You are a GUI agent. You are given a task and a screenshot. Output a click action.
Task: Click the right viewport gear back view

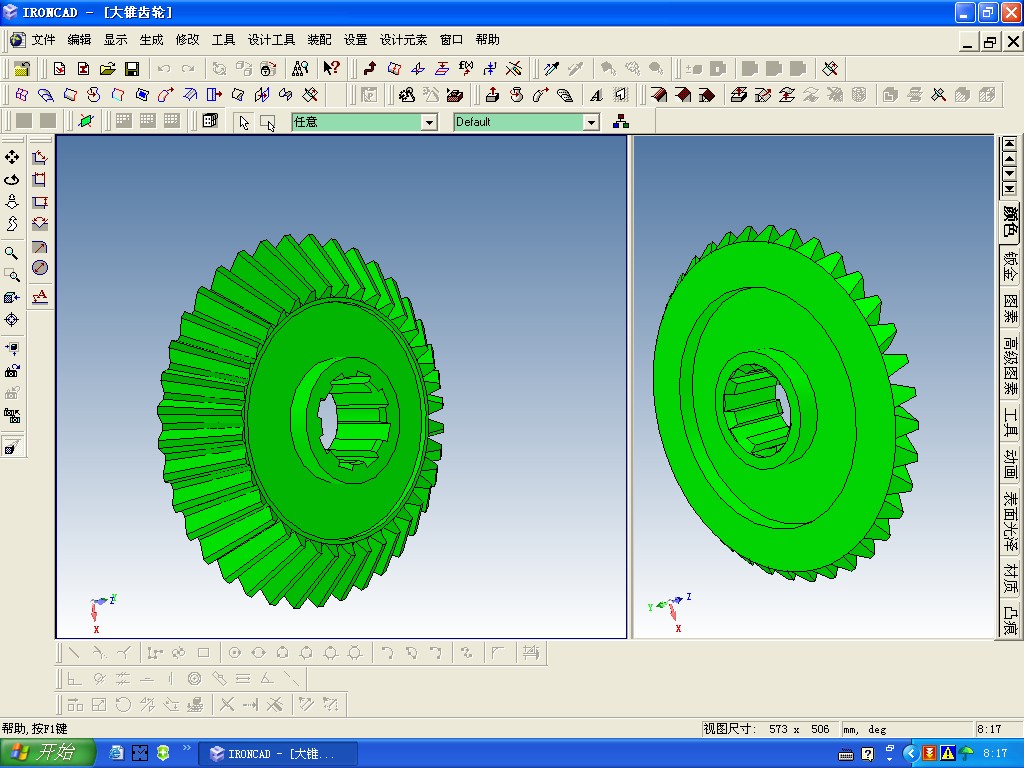click(786, 403)
